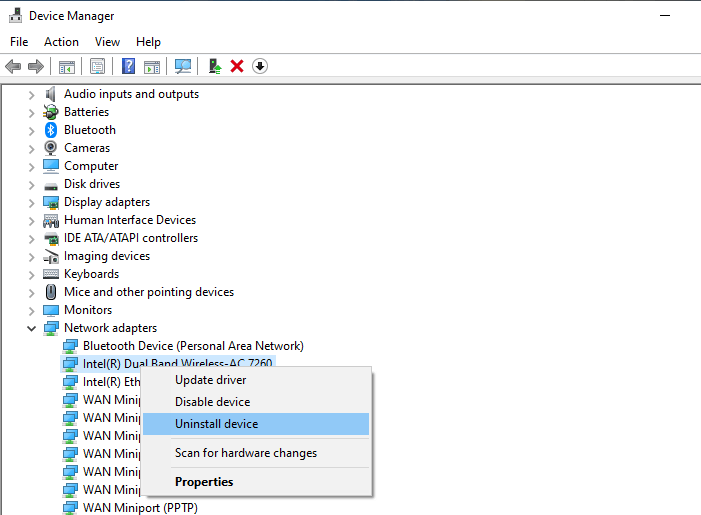
Task: Minimize the Device Manager window
Action: coord(665,16)
